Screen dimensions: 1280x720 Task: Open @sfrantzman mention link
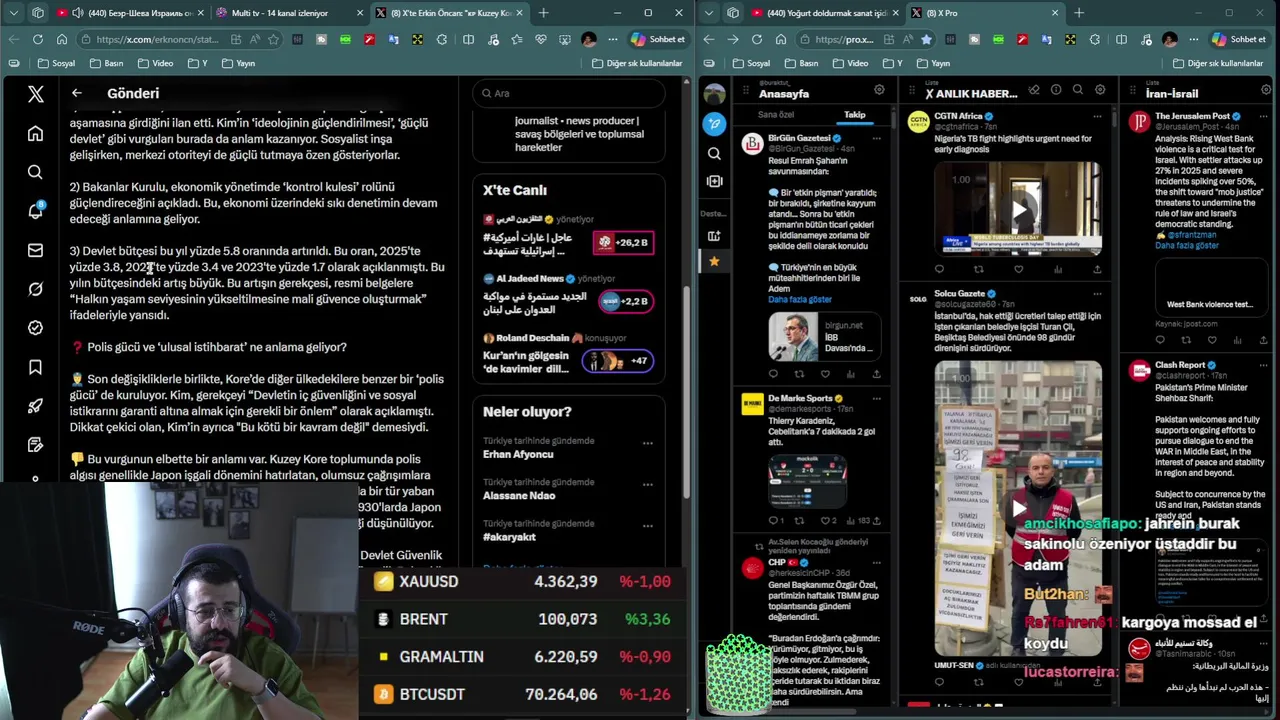pos(1193,235)
